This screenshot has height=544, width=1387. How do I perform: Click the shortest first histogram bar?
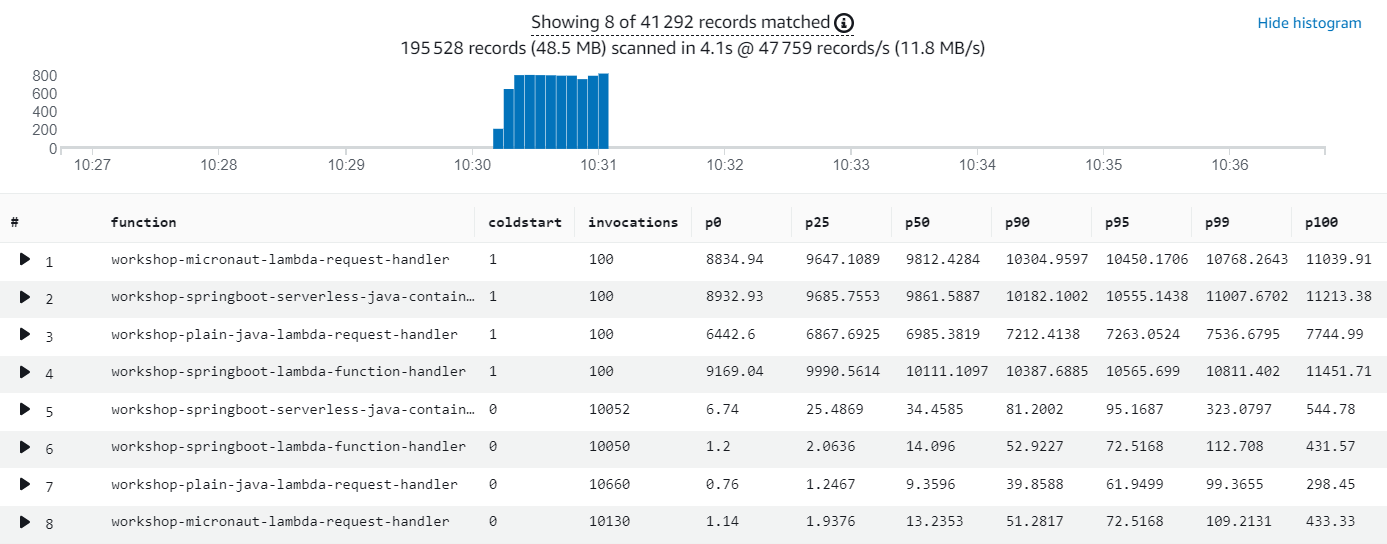click(x=498, y=139)
